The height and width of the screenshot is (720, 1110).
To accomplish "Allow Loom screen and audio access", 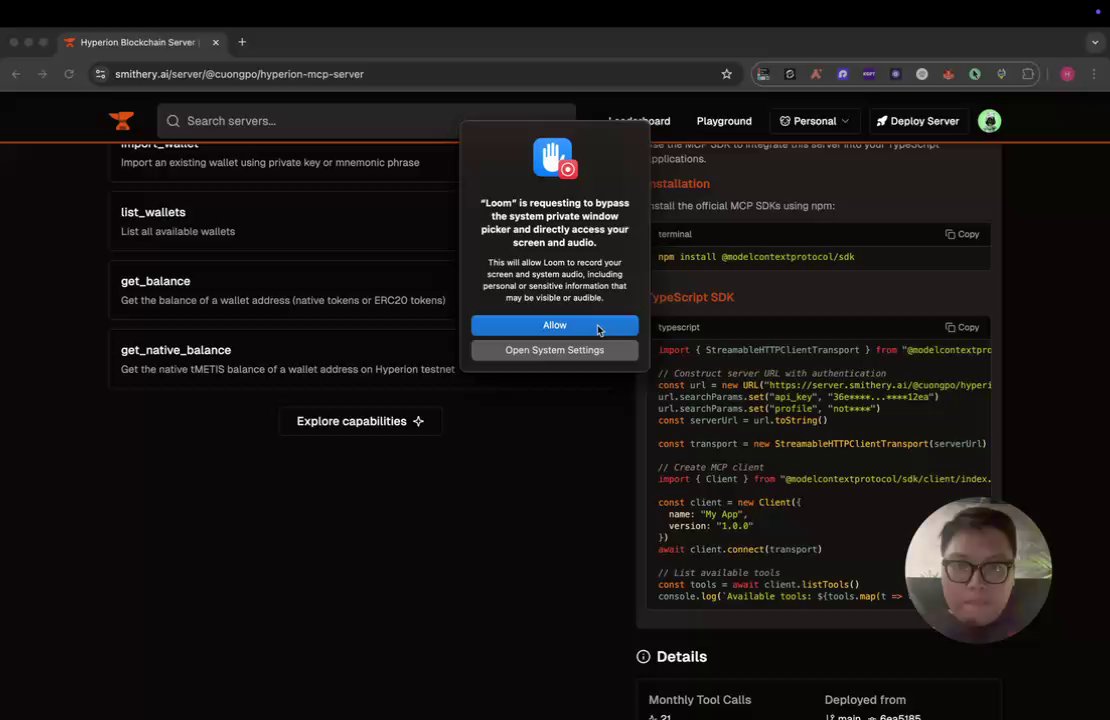I will (554, 326).
